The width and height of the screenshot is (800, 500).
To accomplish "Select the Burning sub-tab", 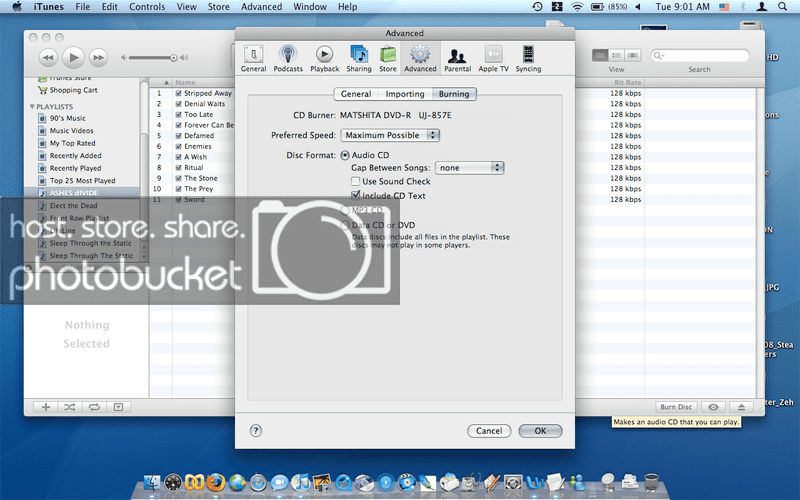I will pyautogui.click(x=454, y=94).
